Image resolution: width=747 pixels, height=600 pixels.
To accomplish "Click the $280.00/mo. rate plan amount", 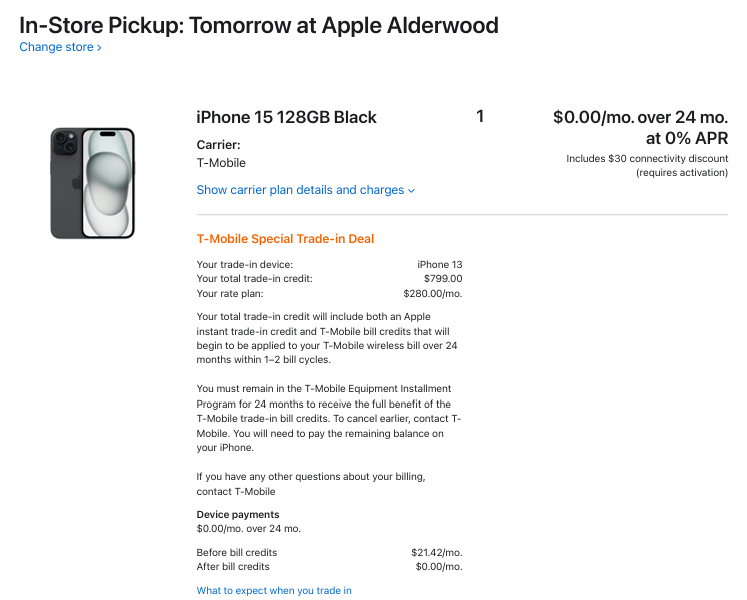I will pos(432,293).
